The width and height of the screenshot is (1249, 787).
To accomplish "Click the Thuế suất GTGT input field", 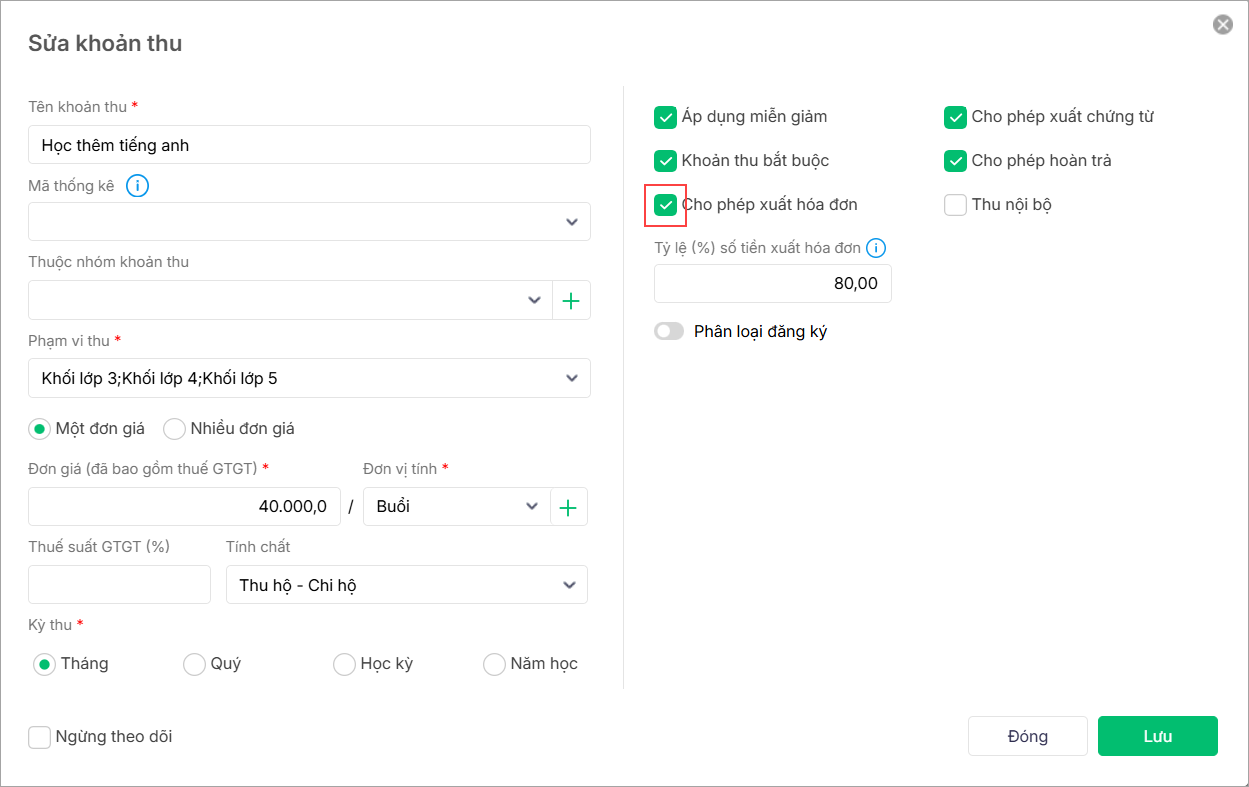I will tap(119, 585).
